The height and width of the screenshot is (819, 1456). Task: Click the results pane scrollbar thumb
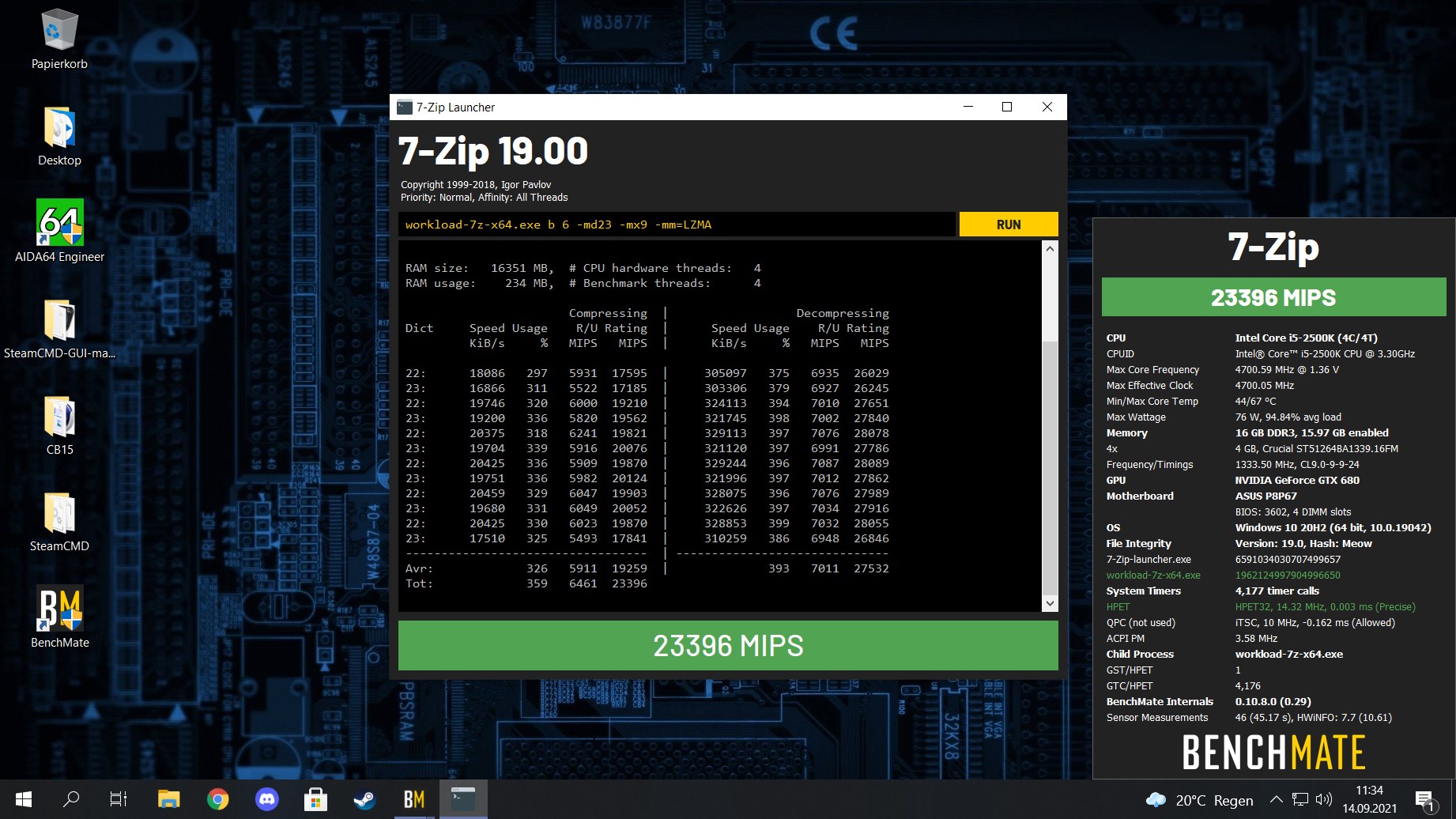click(1050, 466)
